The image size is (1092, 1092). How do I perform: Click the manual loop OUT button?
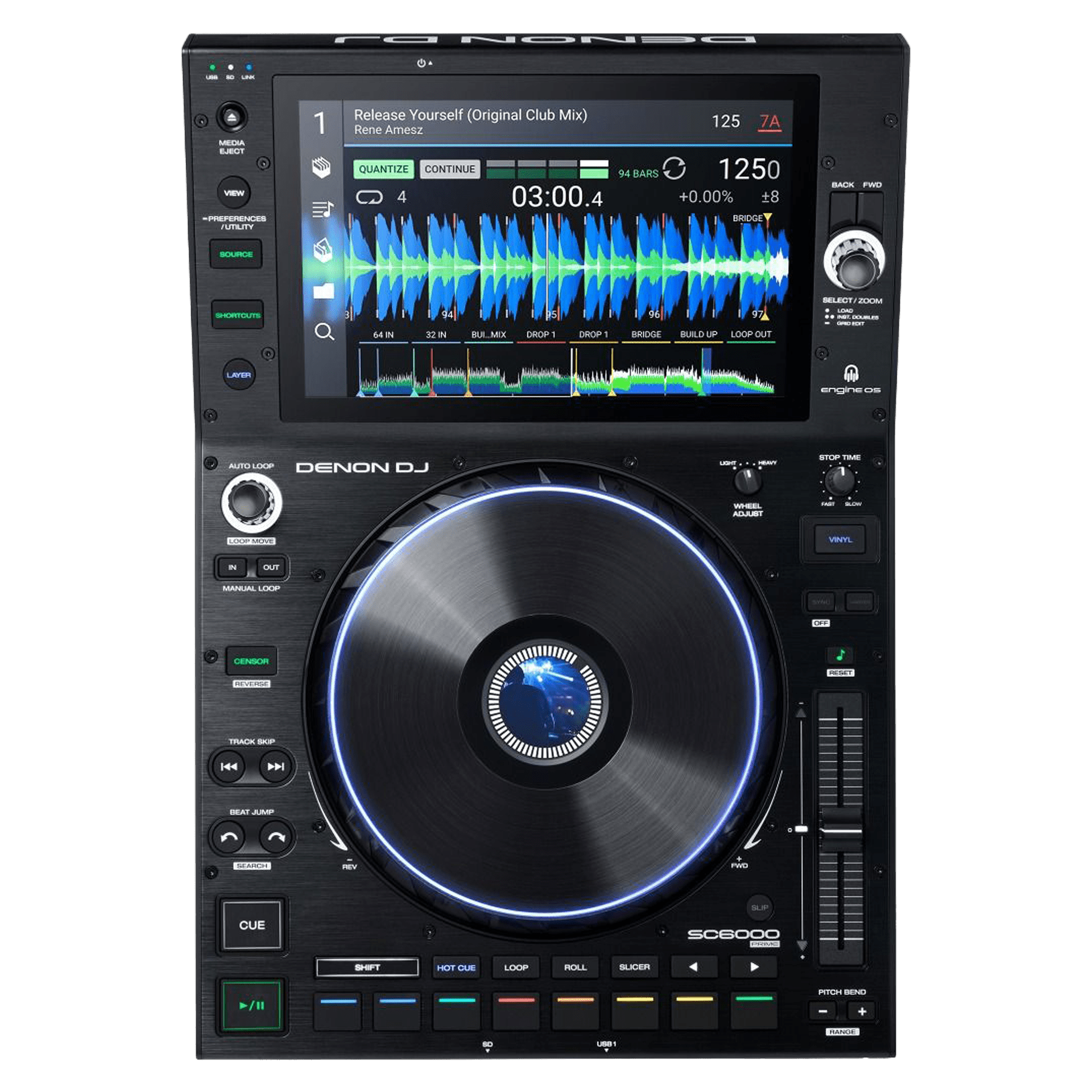(x=271, y=567)
